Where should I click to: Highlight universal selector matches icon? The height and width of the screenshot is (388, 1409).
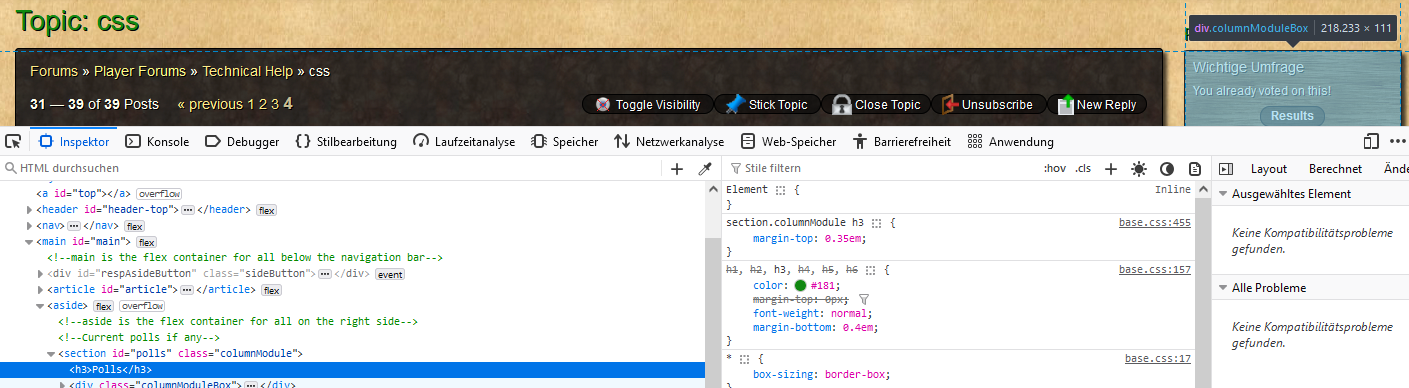click(744, 359)
